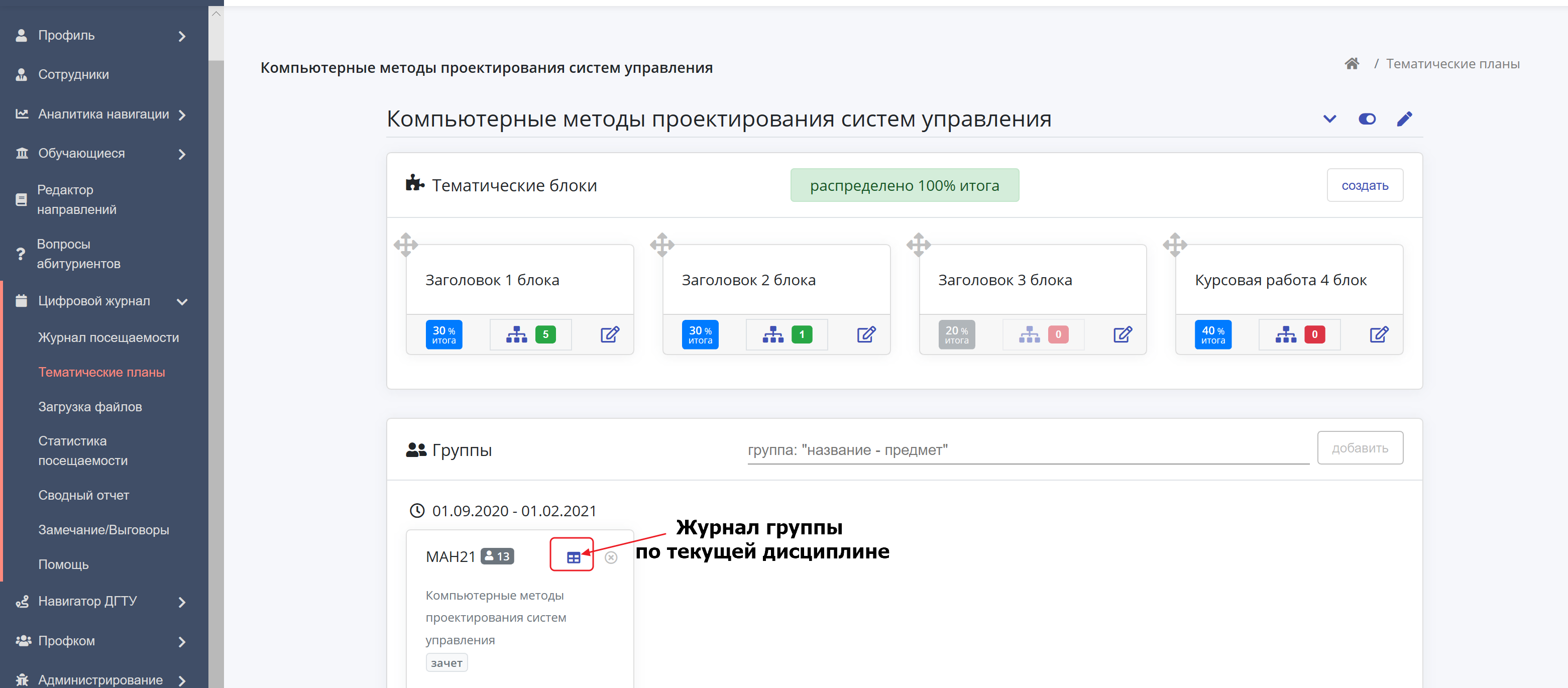
Task: Open Аналитика навигации menu
Action: pyautogui.click(x=103, y=114)
